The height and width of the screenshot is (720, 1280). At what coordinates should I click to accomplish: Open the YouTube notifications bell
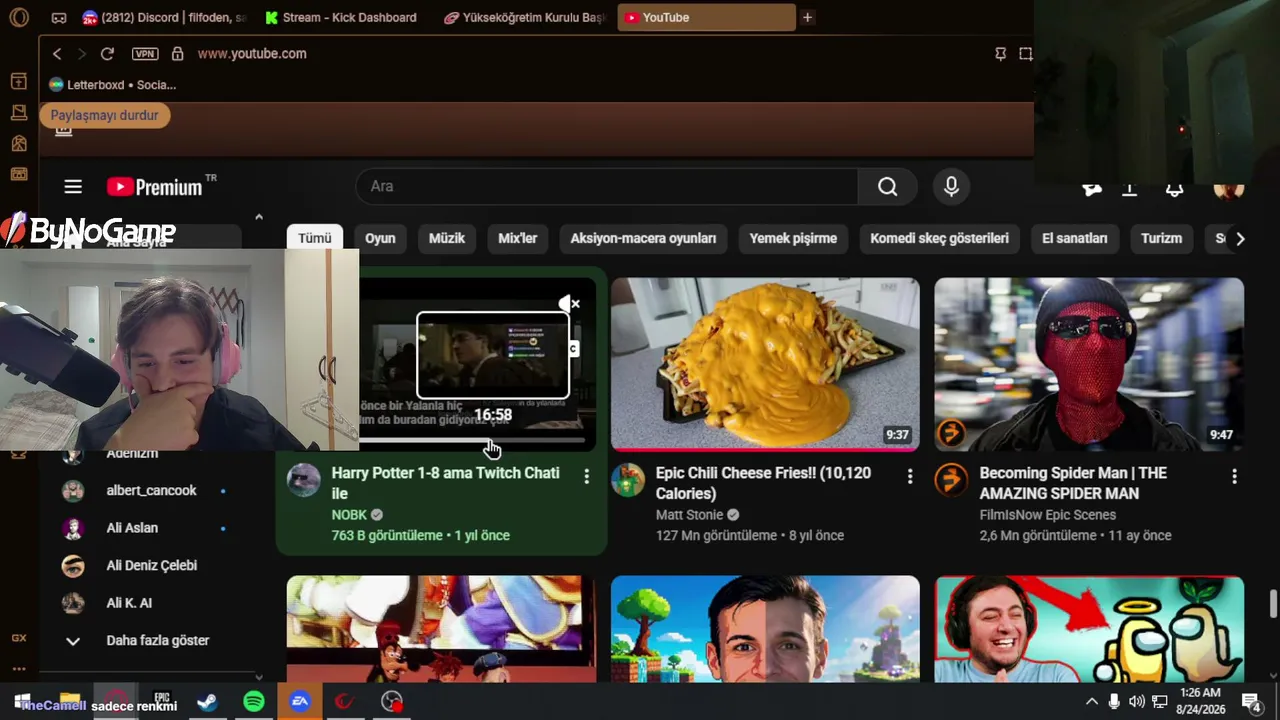(x=1174, y=188)
